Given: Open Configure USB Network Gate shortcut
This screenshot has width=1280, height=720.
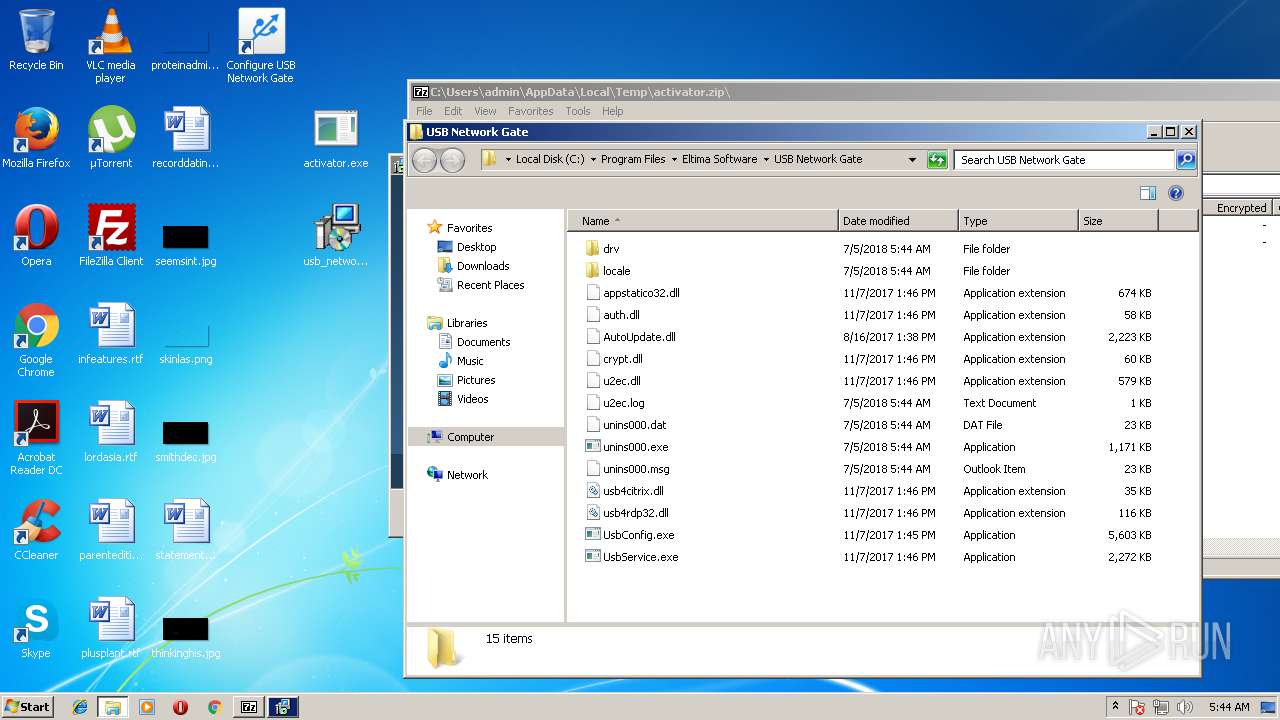Looking at the screenshot, I should tap(261, 46).
